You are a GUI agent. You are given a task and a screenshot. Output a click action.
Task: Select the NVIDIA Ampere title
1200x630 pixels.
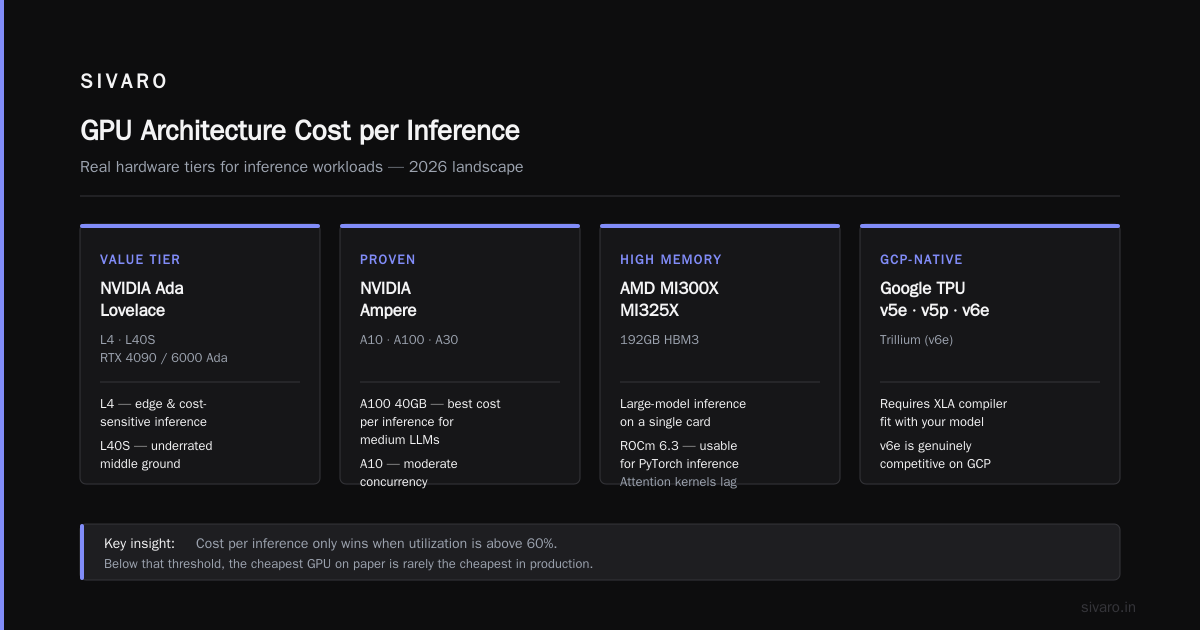point(388,299)
